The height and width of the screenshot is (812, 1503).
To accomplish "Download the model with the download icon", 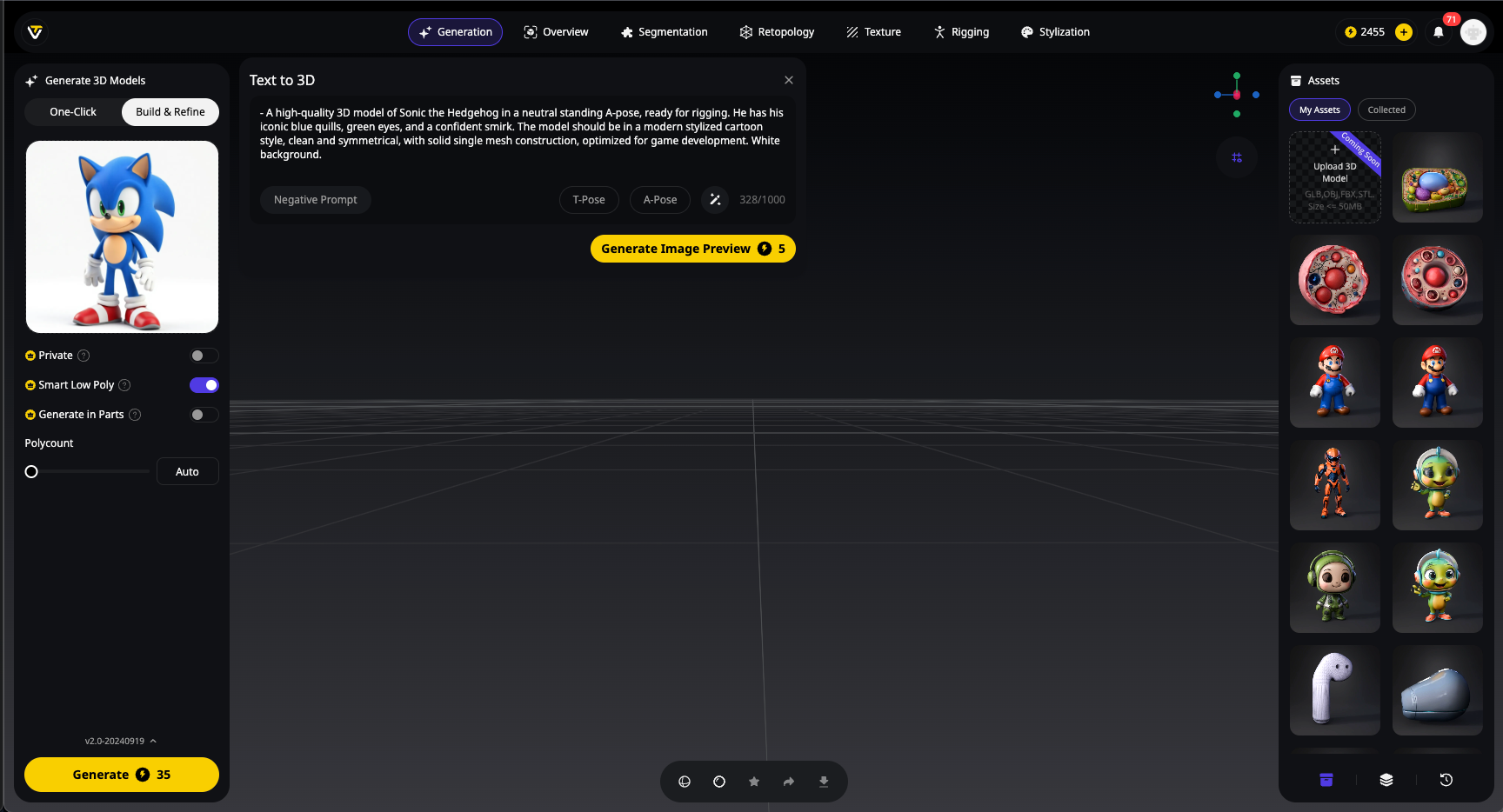I will [824, 782].
